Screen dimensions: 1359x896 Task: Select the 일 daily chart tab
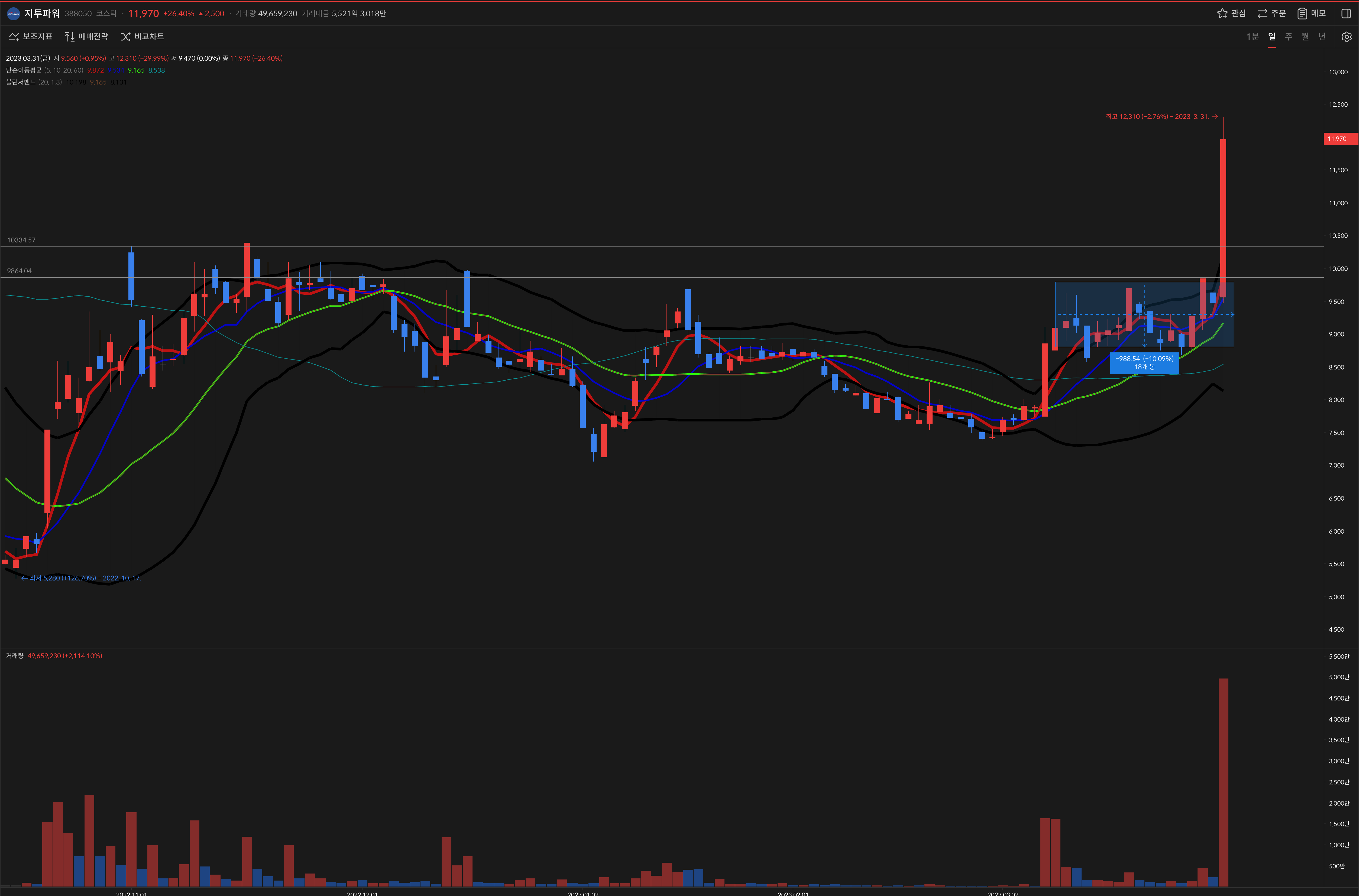tap(1271, 37)
